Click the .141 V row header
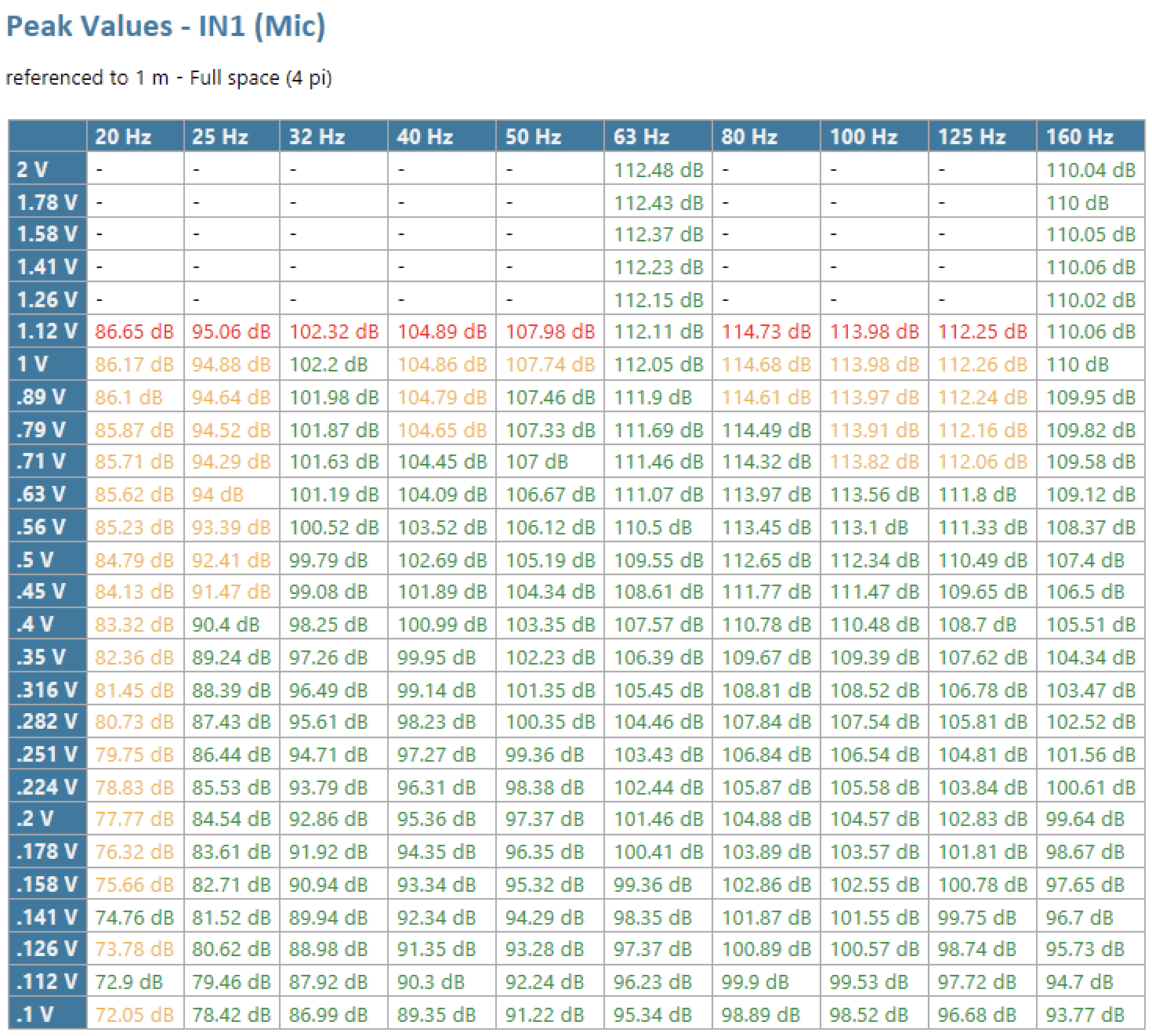Viewport: 1152px width, 1036px height. [48, 917]
